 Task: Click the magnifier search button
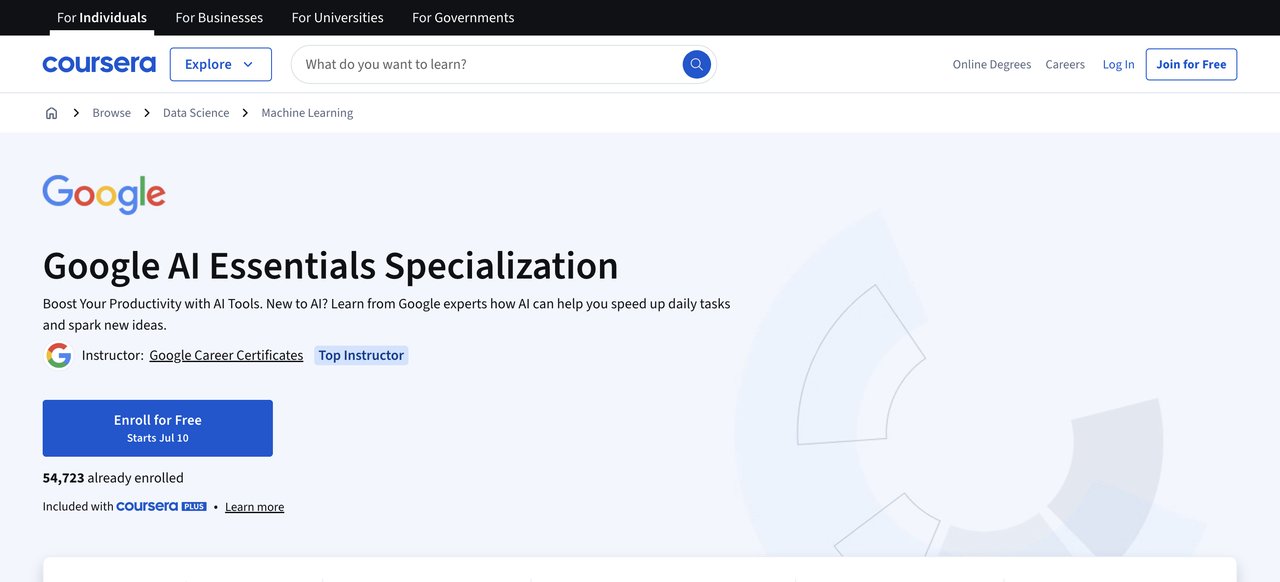(x=697, y=64)
